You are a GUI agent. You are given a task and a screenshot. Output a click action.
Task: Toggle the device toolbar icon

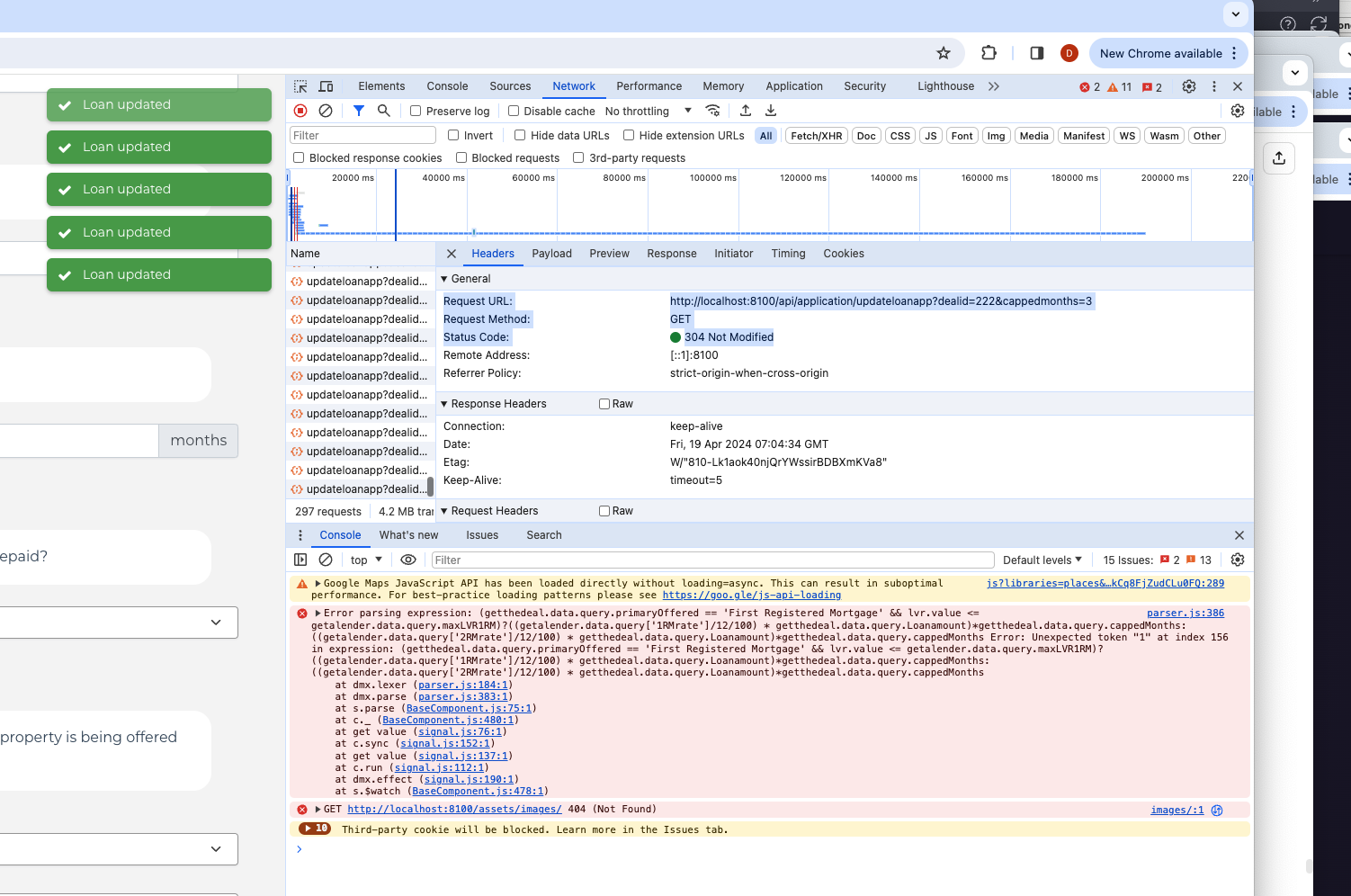(x=326, y=86)
